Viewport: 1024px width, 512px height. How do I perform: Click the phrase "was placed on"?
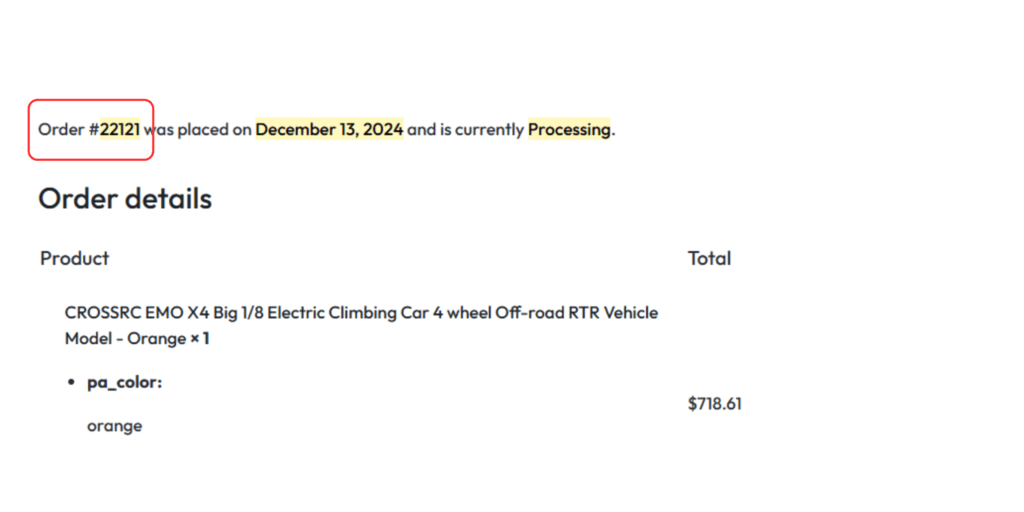(x=198, y=129)
